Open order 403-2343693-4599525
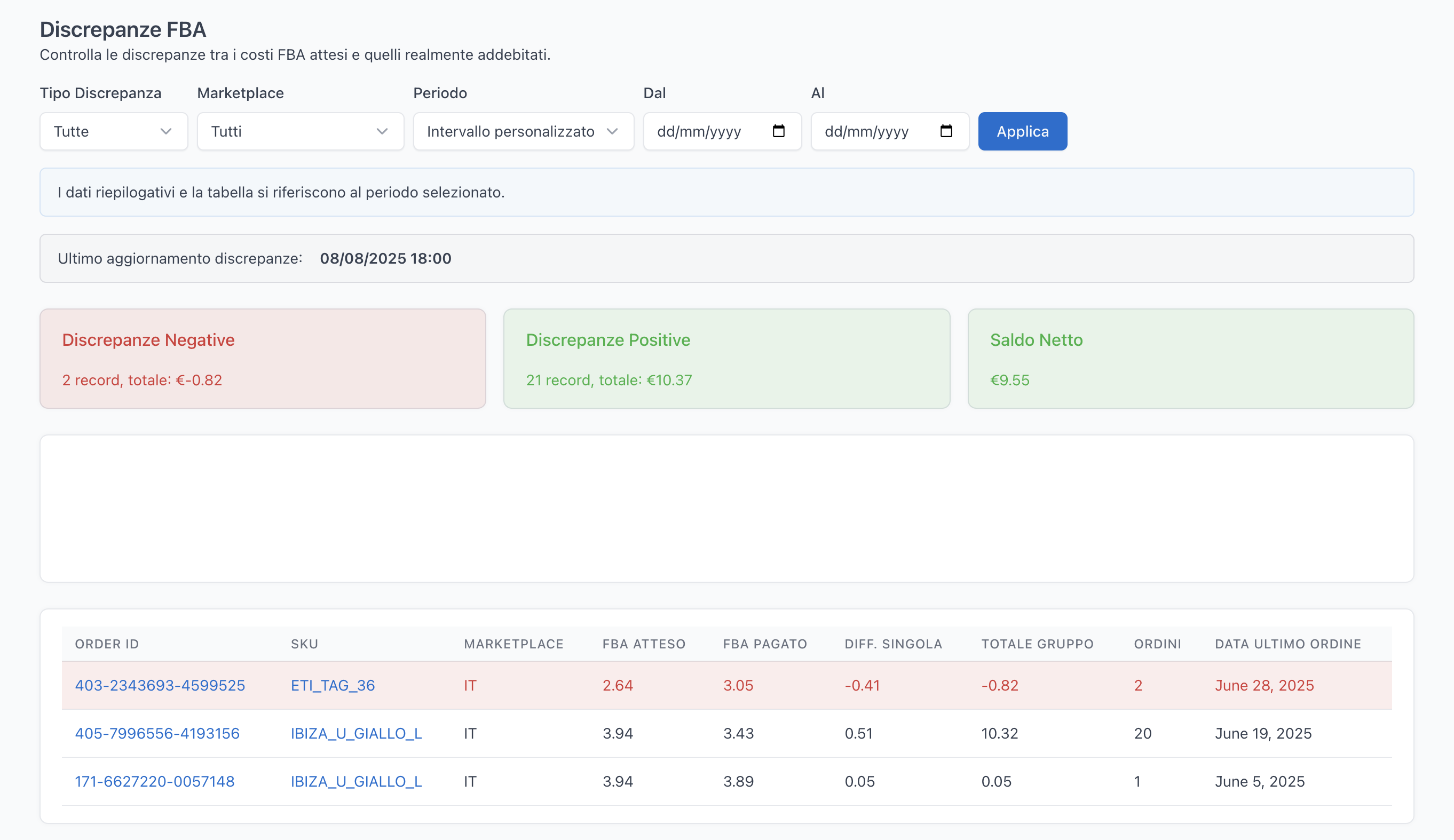 160,685
